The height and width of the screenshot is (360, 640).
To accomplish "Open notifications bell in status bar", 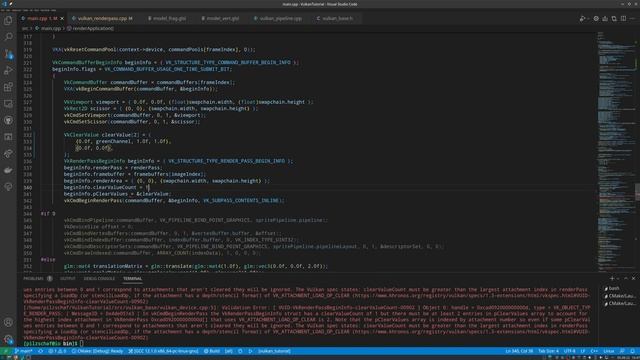I will (x=633, y=351).
